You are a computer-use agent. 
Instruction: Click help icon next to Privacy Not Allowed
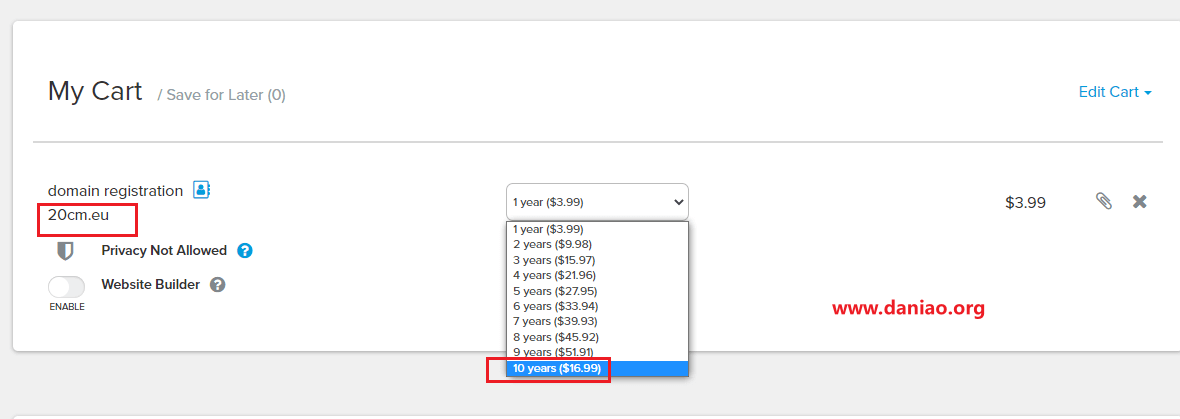(245, 250)
